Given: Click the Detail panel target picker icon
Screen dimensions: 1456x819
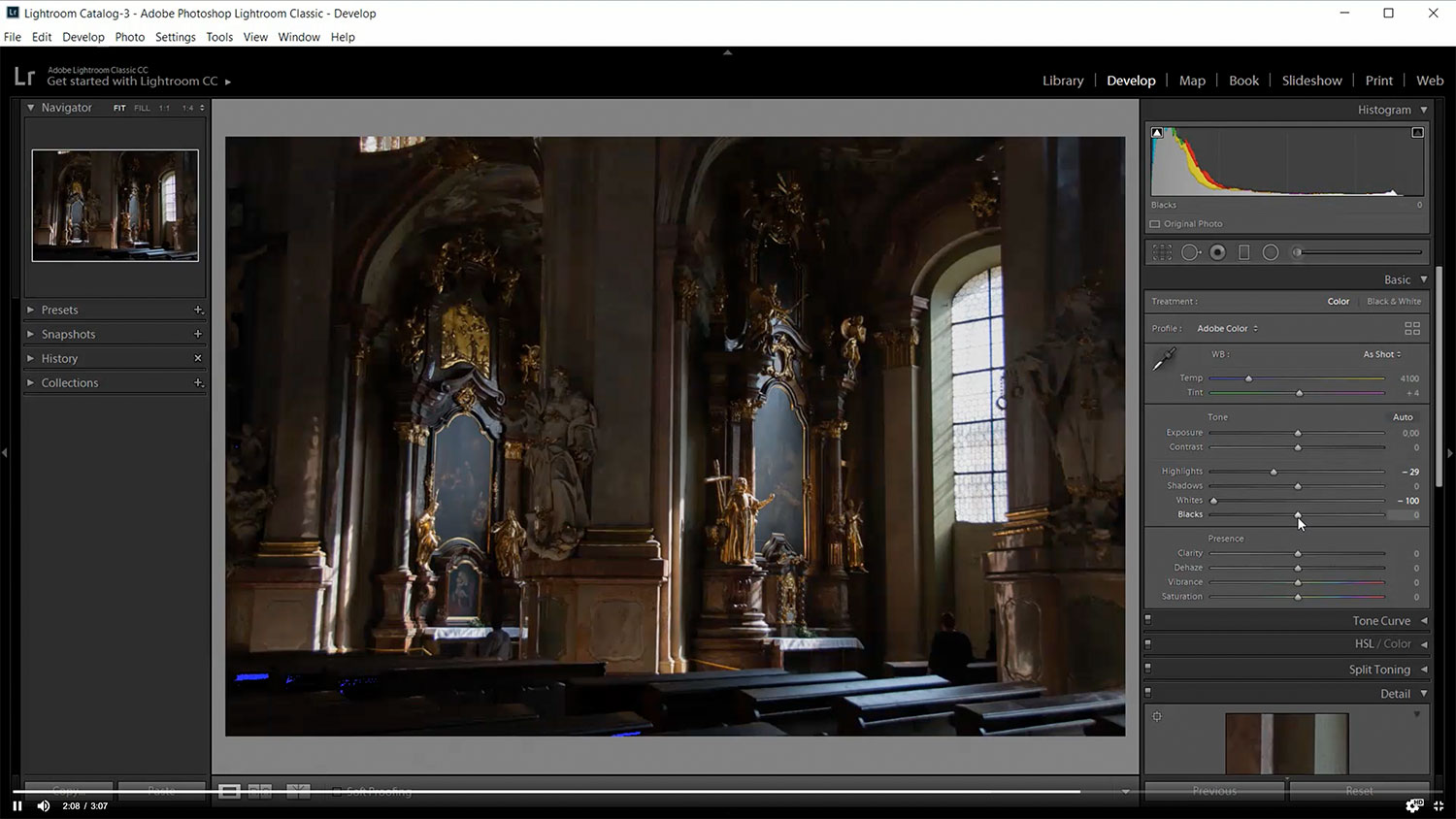Looking at the screenshot, I should (1157, 717).
